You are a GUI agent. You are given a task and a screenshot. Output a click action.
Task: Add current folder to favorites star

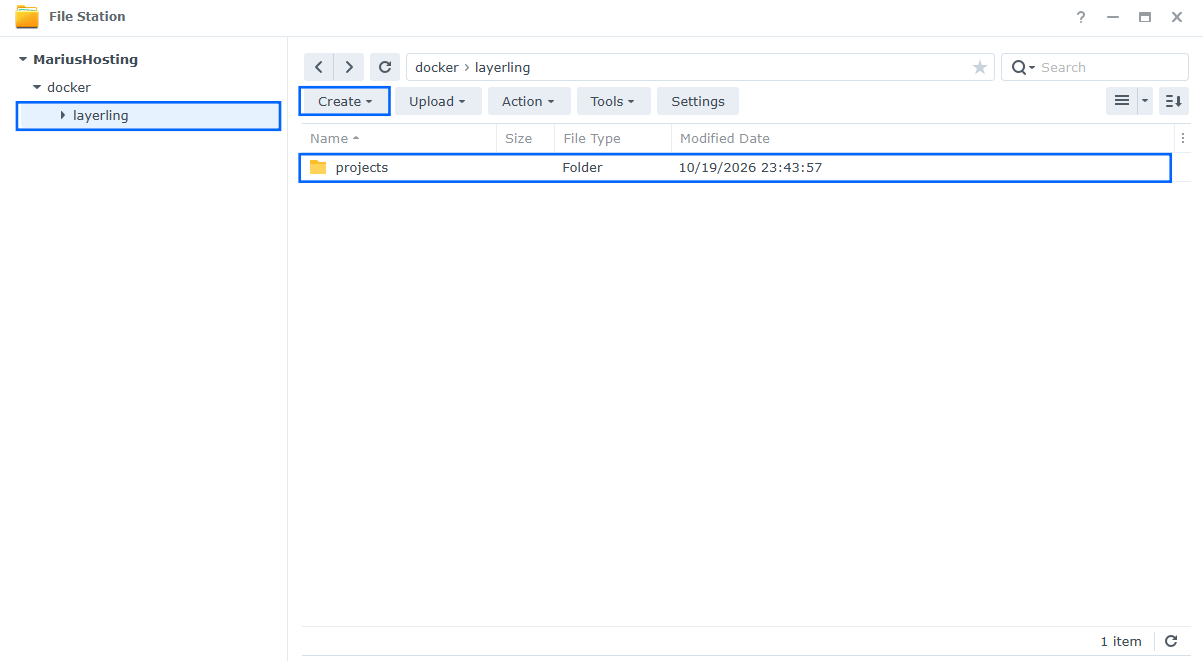[980, 67]
